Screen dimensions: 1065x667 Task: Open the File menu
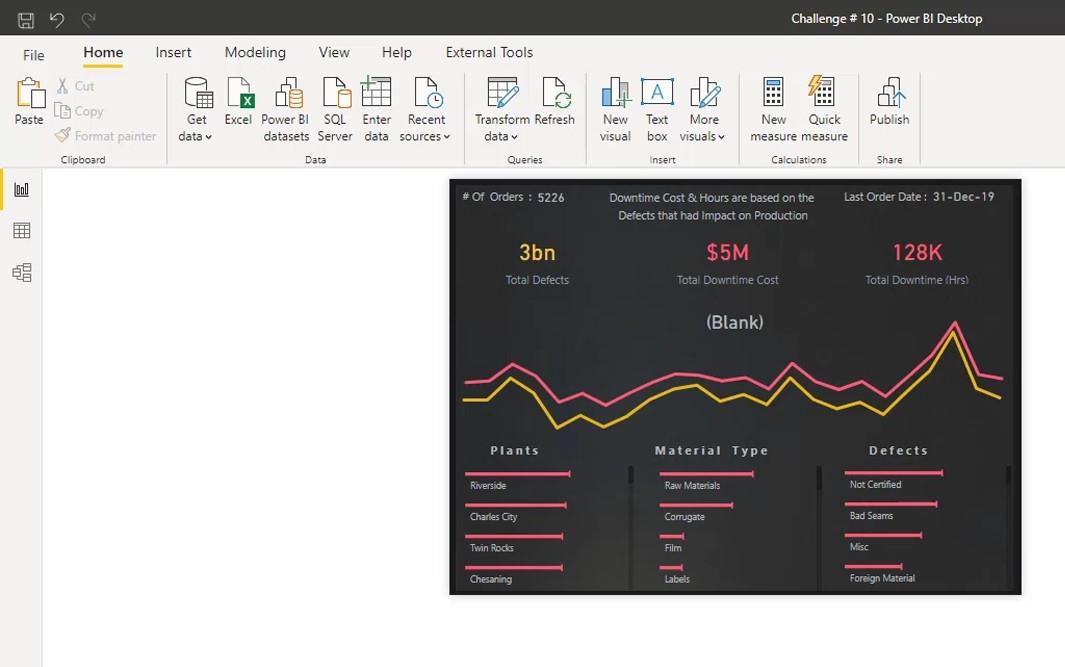click(x=33, y=55)
